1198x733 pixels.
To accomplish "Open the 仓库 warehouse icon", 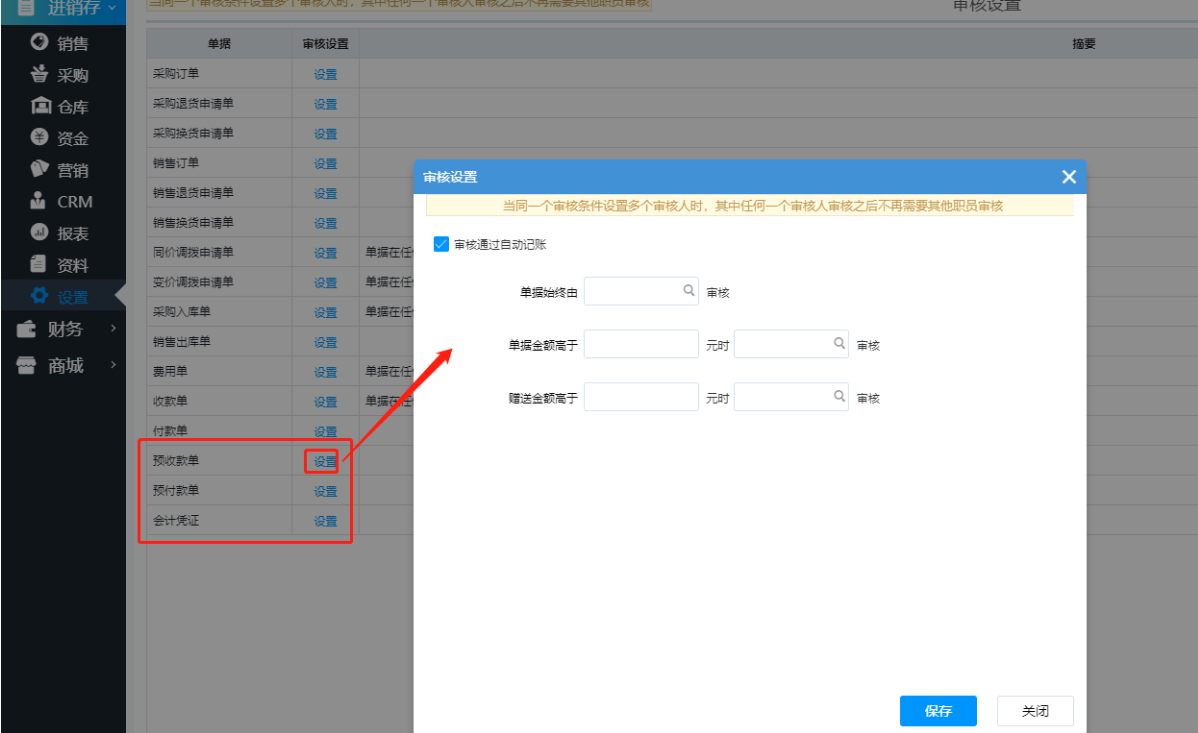I will [x=40, y=105].
